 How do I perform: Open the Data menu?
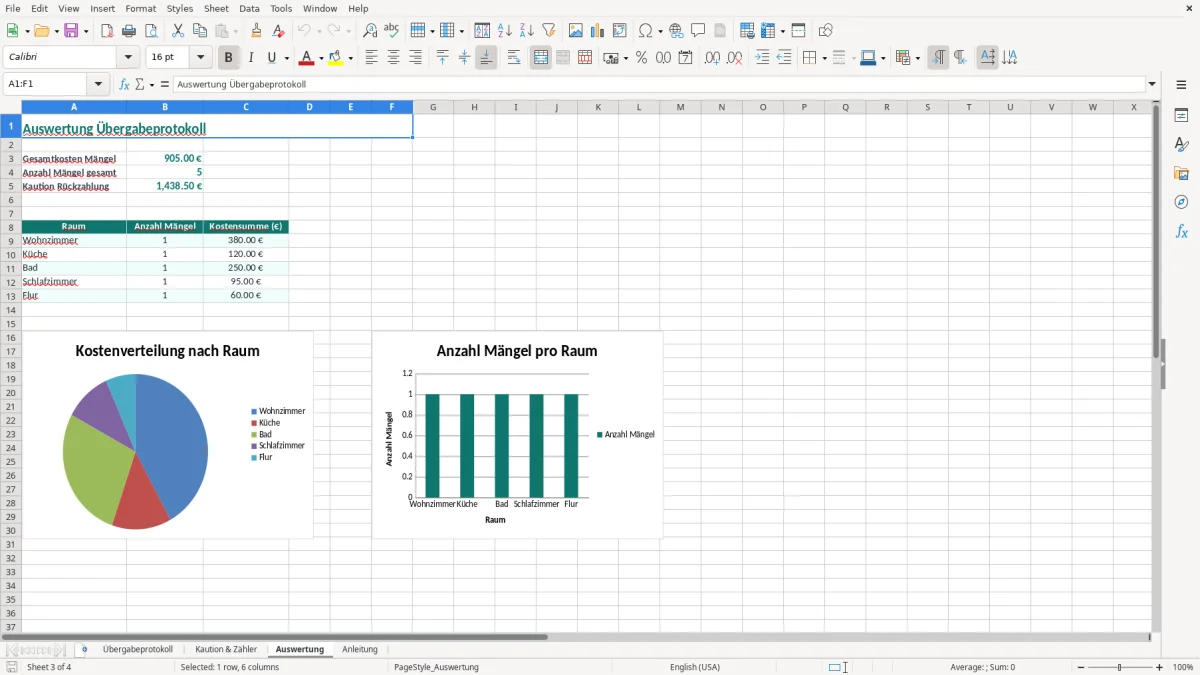pos(249,8)
